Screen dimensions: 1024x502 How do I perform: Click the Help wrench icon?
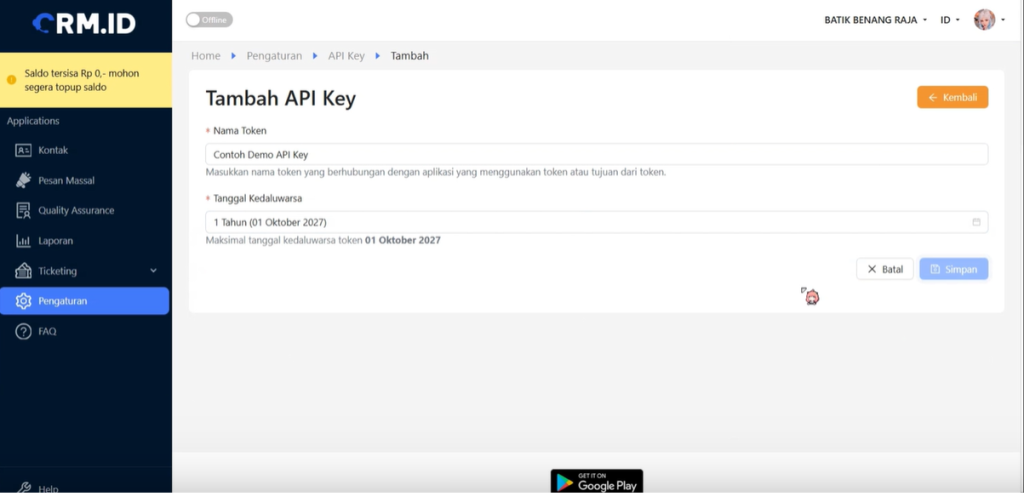pos(24,487)
